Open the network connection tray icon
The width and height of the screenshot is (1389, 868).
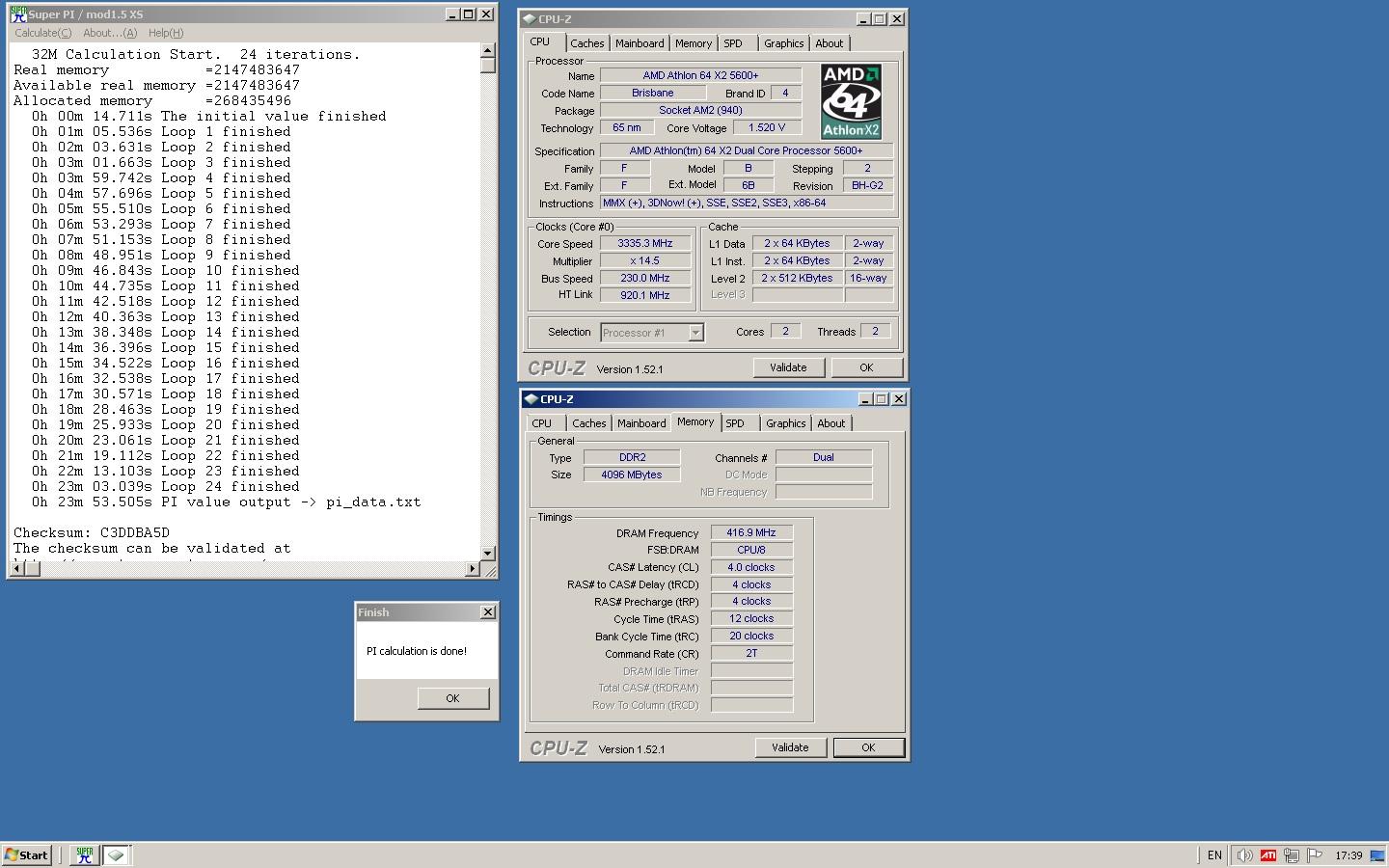coord(1291,855)
